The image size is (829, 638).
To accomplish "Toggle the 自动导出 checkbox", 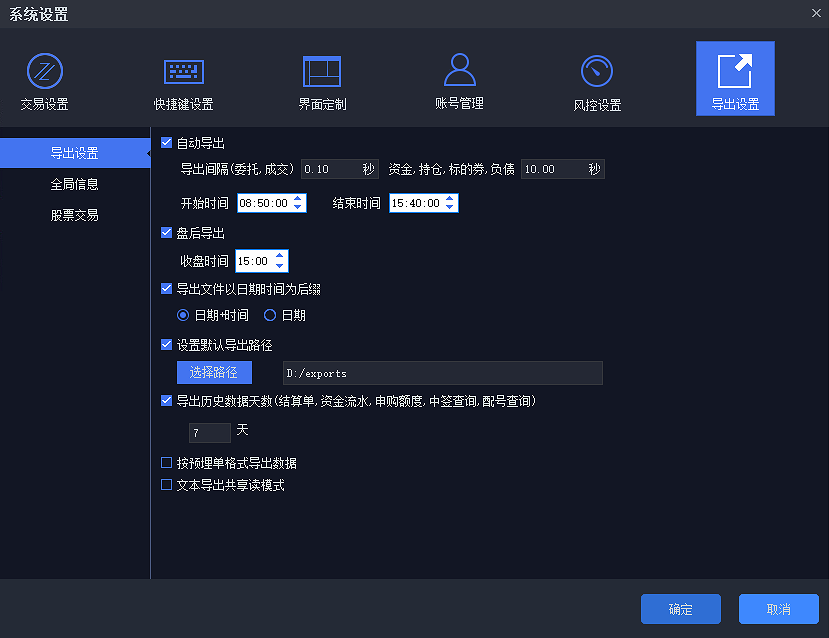I will click(x=167, y=143).
